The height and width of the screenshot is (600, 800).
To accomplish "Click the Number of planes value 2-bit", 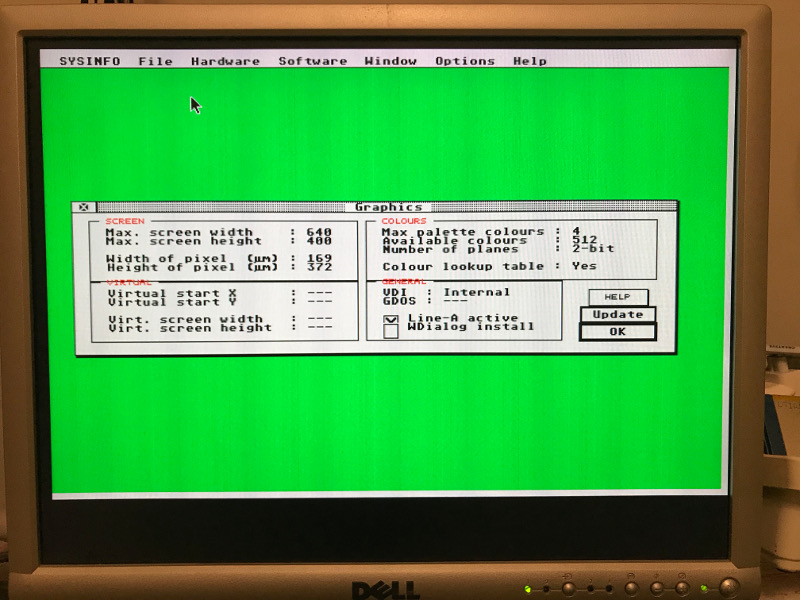I will coord(593,249).
